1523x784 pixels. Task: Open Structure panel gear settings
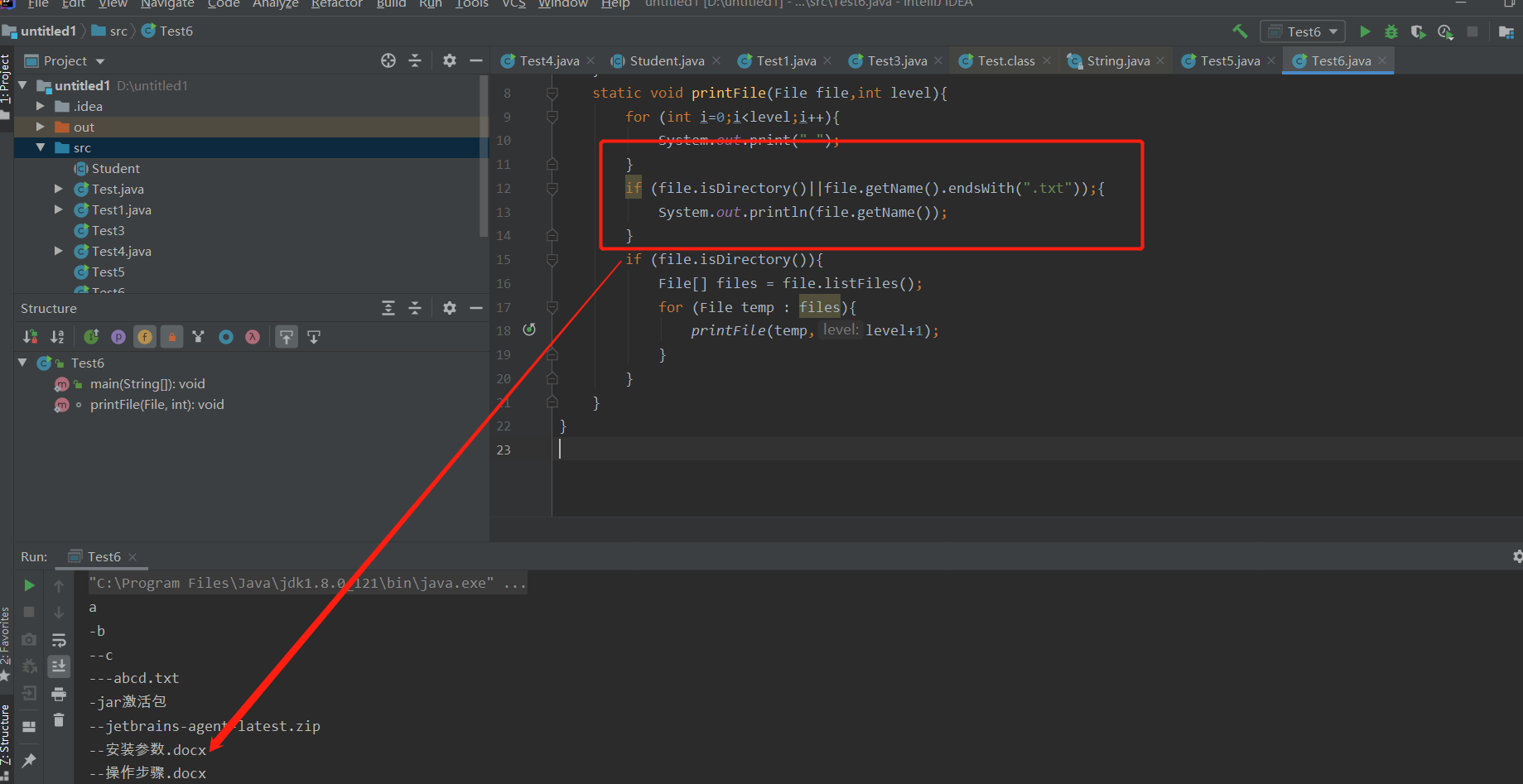(x=450, y=308)
